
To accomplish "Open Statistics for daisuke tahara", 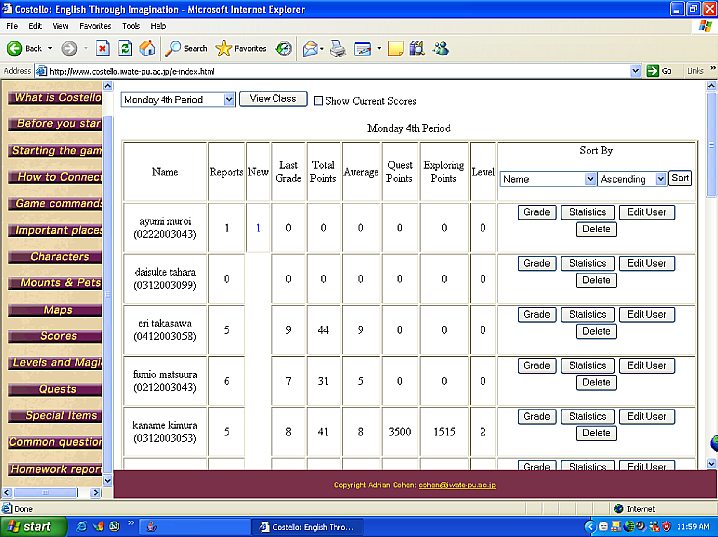I will (587, 263).
